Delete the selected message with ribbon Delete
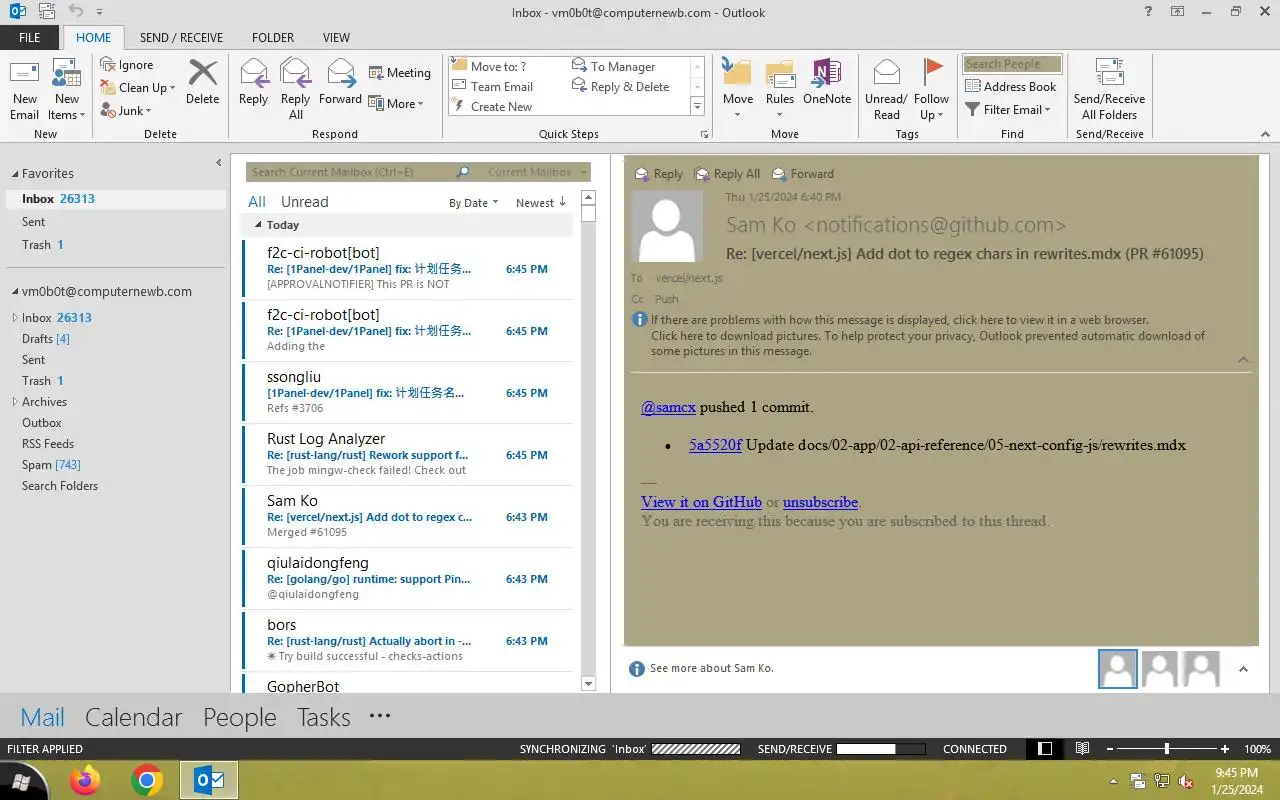 coord(202,82)
